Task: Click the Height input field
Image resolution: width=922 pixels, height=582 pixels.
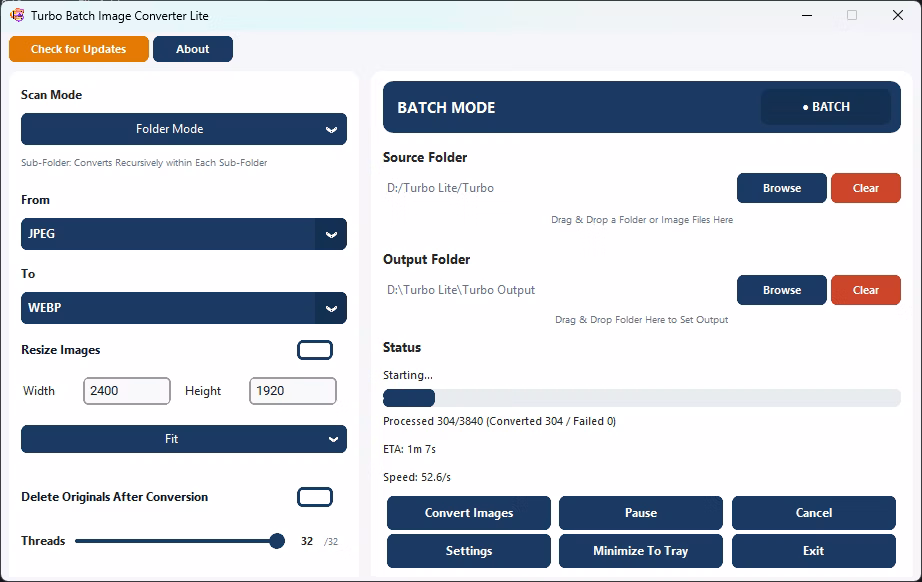Action: point(293,391)
